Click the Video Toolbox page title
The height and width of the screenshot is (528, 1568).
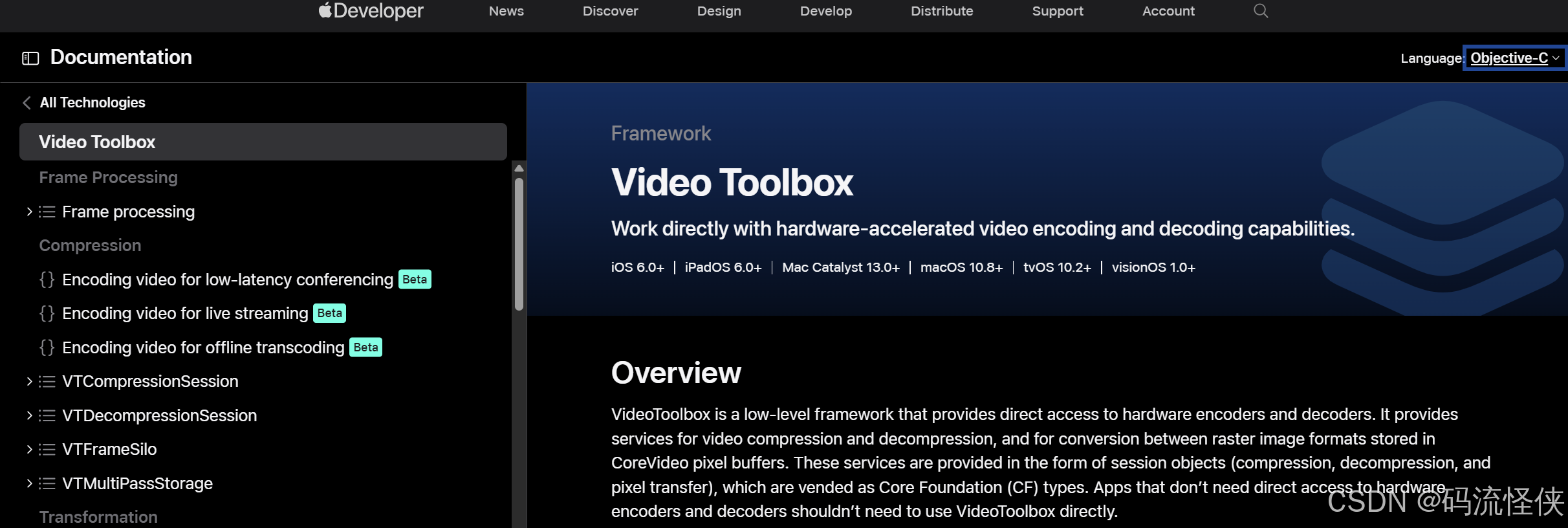click(732, 182)
